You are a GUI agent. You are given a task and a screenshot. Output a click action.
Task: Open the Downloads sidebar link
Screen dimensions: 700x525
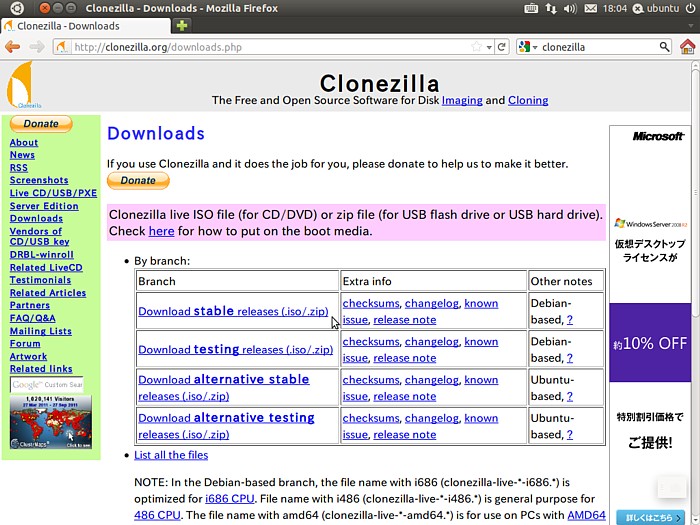[36, 218]
